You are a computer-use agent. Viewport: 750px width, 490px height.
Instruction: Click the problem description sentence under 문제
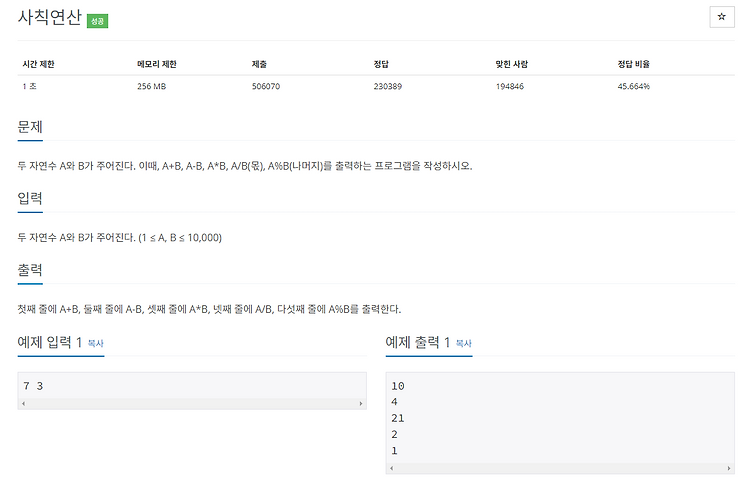click(x=245, y=166)
